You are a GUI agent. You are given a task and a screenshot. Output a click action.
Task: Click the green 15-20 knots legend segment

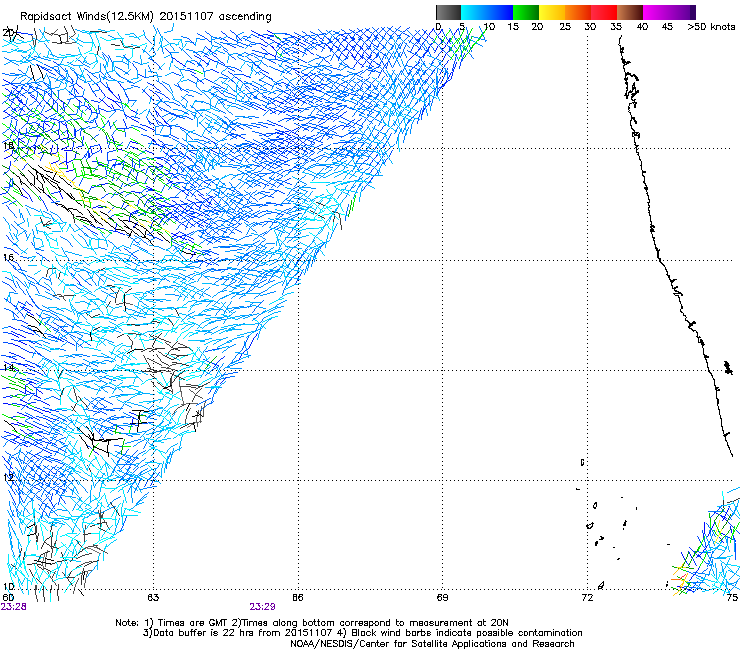pos(526,12)
